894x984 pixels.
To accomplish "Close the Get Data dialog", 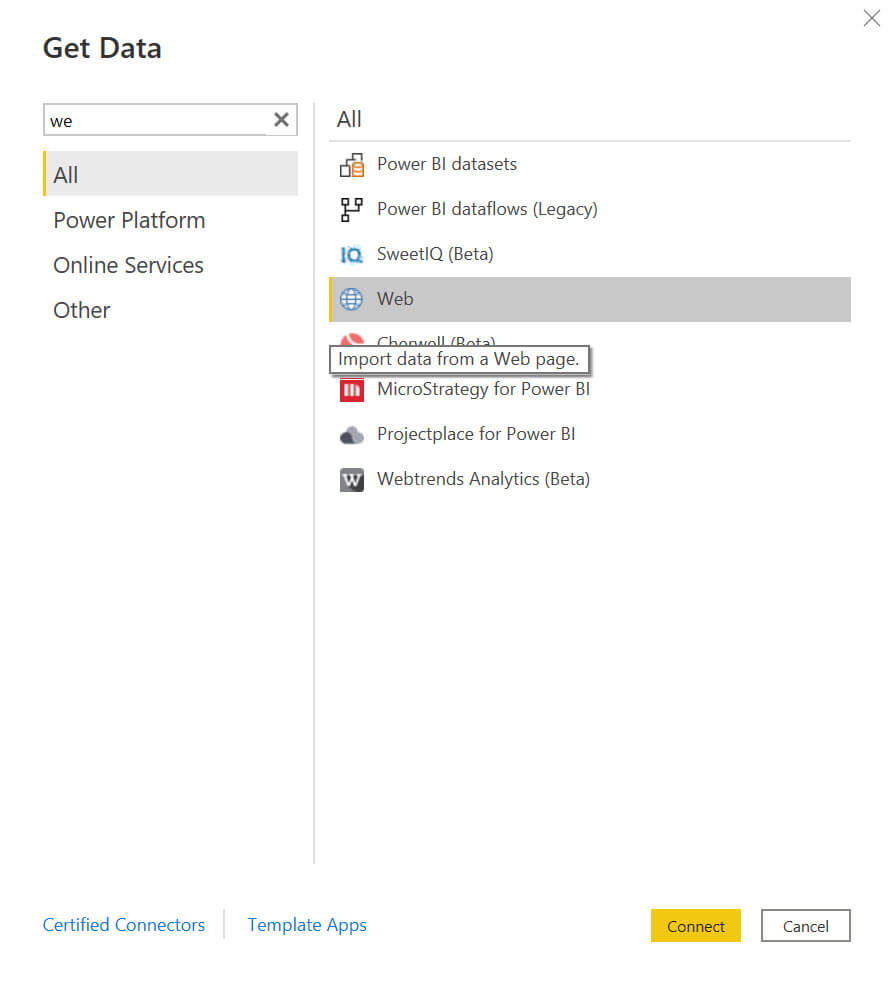I will click(871, 18).
